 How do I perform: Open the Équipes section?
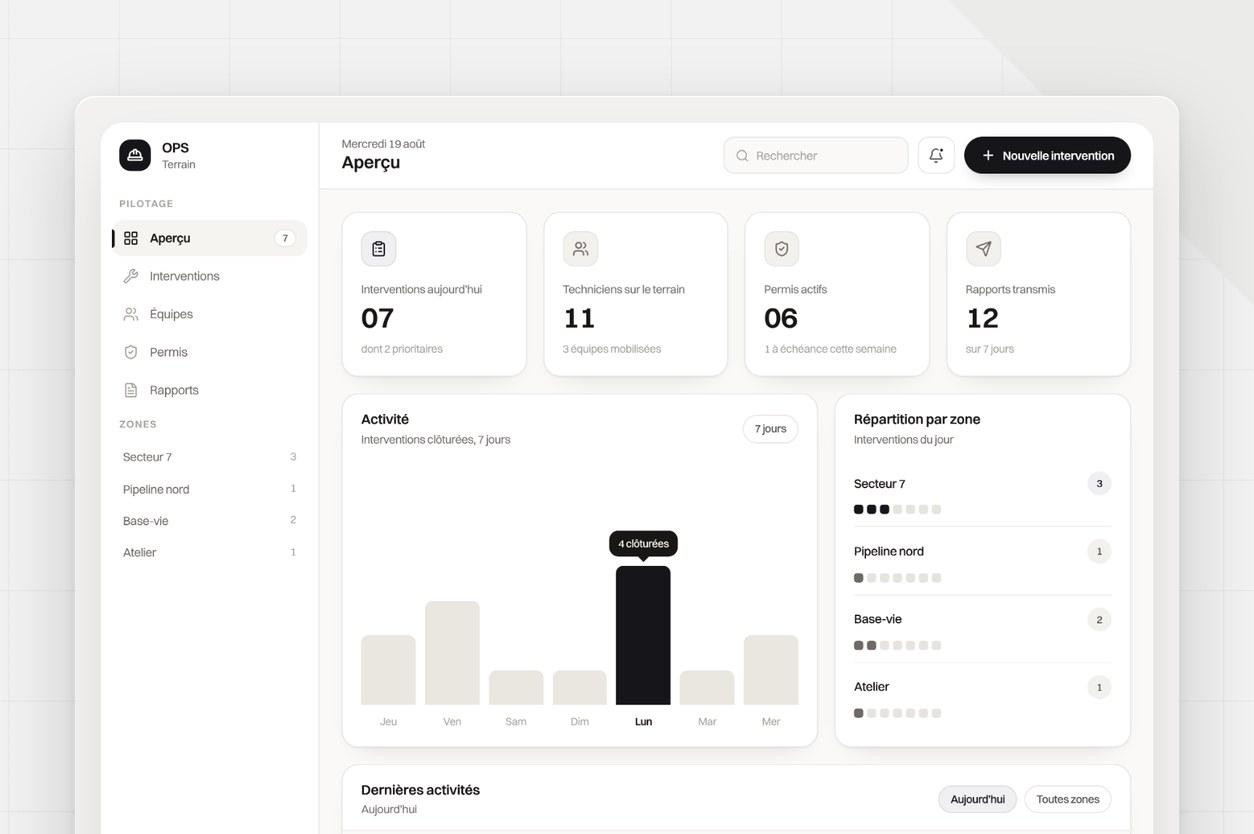[209, 314]
